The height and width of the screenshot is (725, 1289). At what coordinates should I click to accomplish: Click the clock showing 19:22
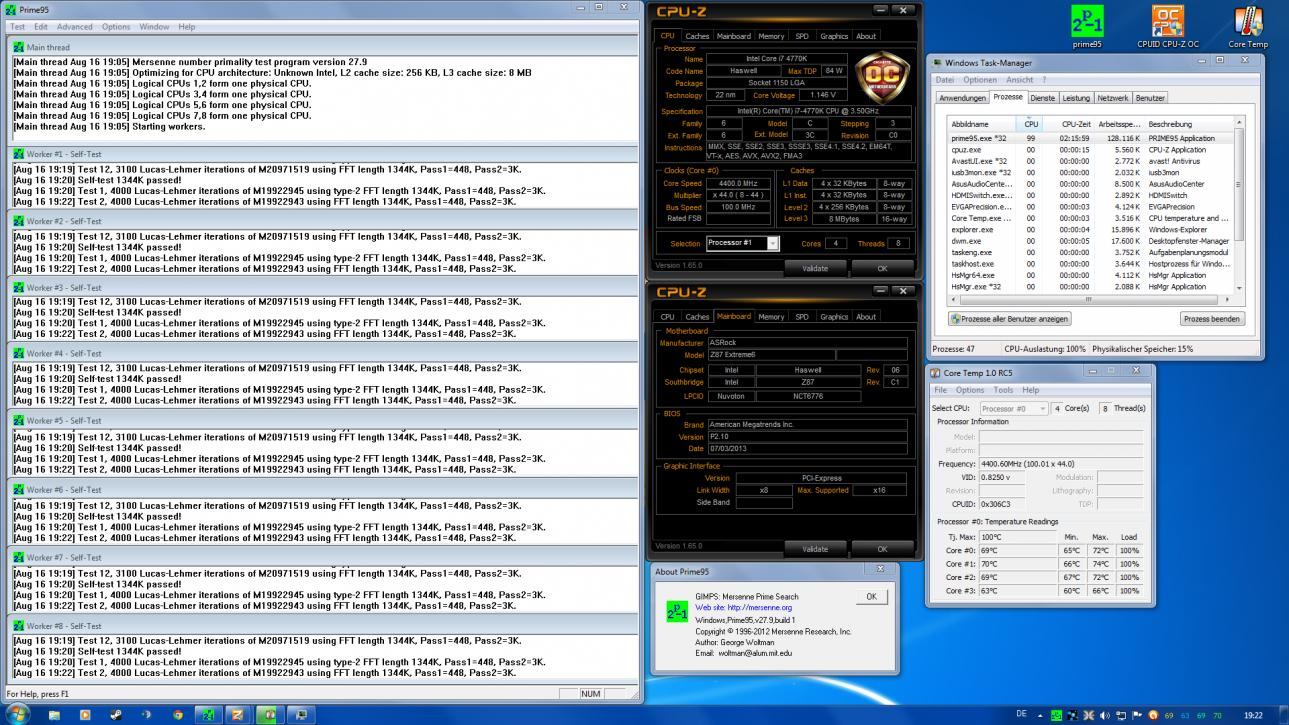1253,715
